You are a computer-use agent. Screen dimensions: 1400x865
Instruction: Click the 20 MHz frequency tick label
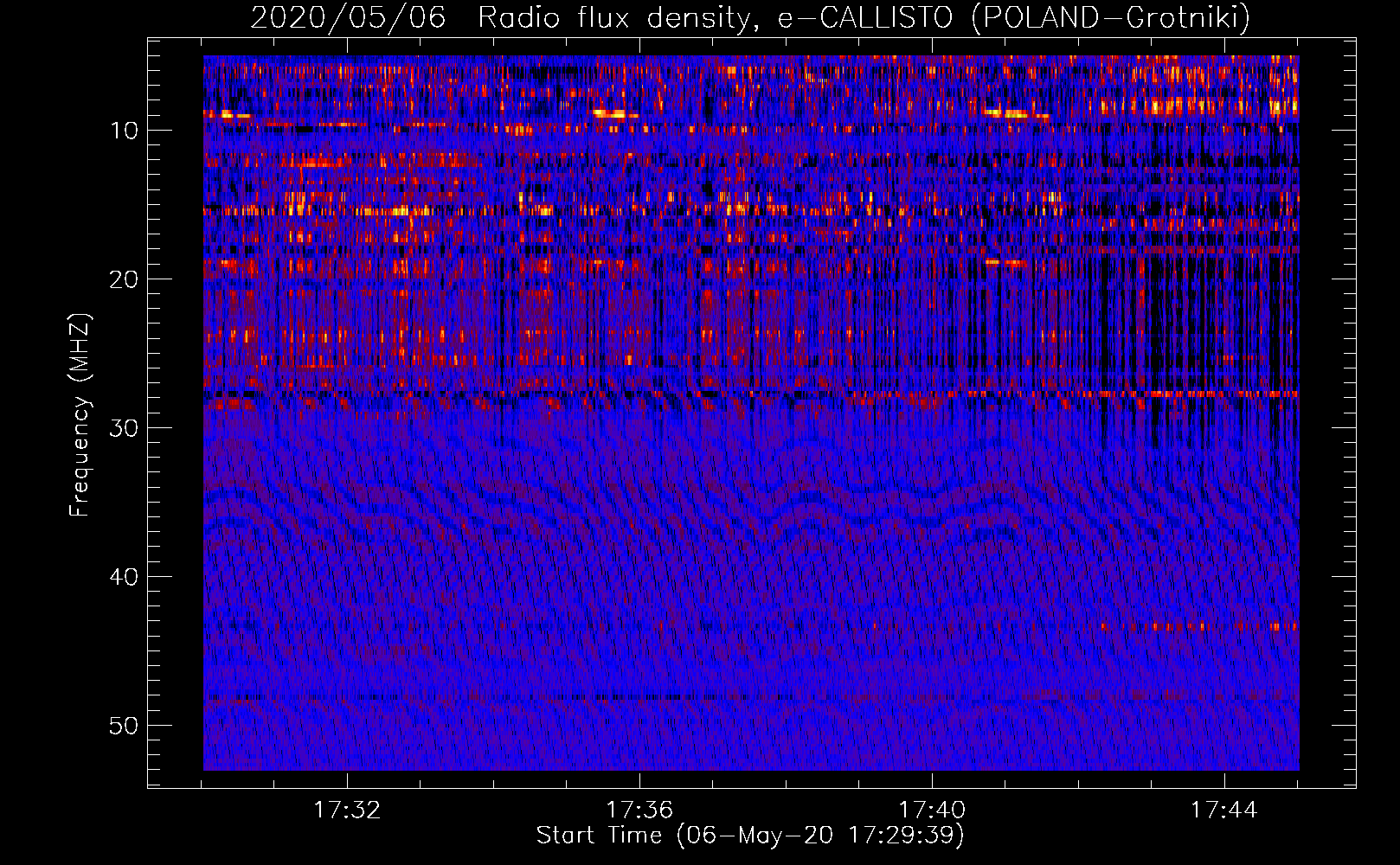click(x=125, y=279)
